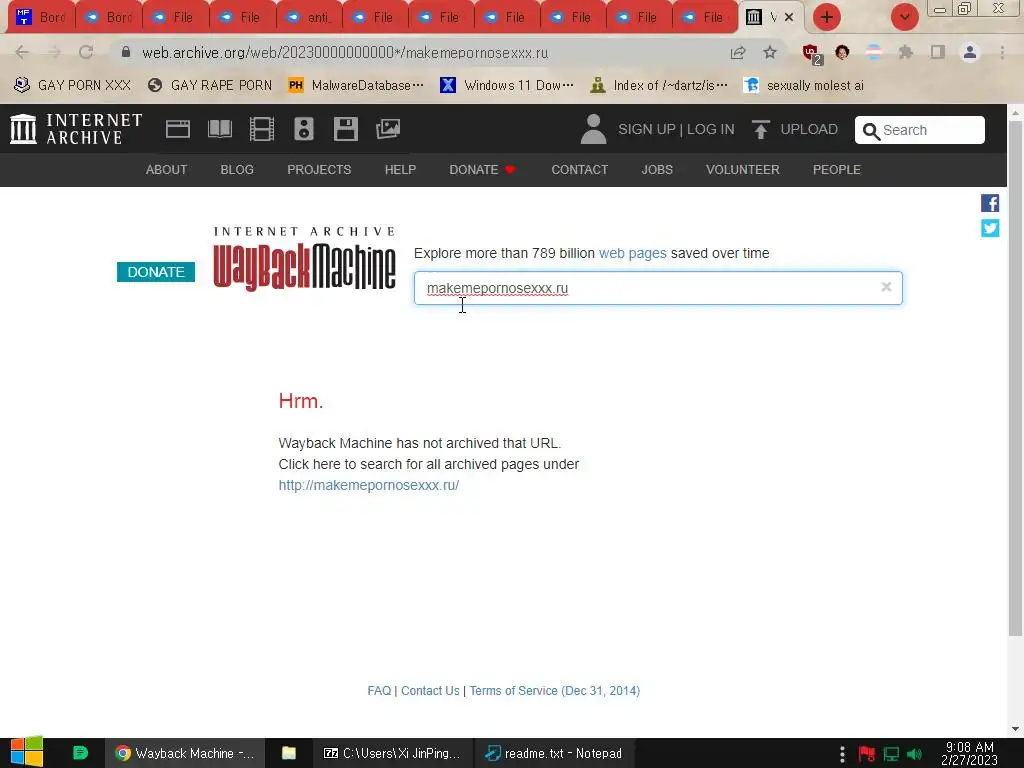Click the browser forward arrow
Screen dimensions: 1024x768
tap(54, 52)
